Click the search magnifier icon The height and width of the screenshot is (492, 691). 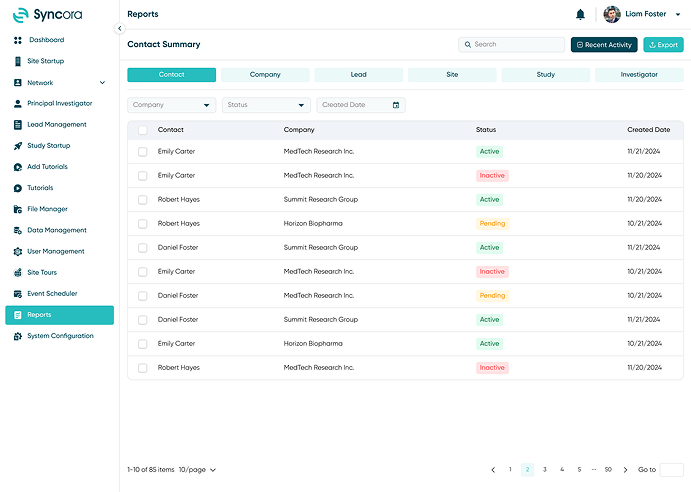pos(468,45)
